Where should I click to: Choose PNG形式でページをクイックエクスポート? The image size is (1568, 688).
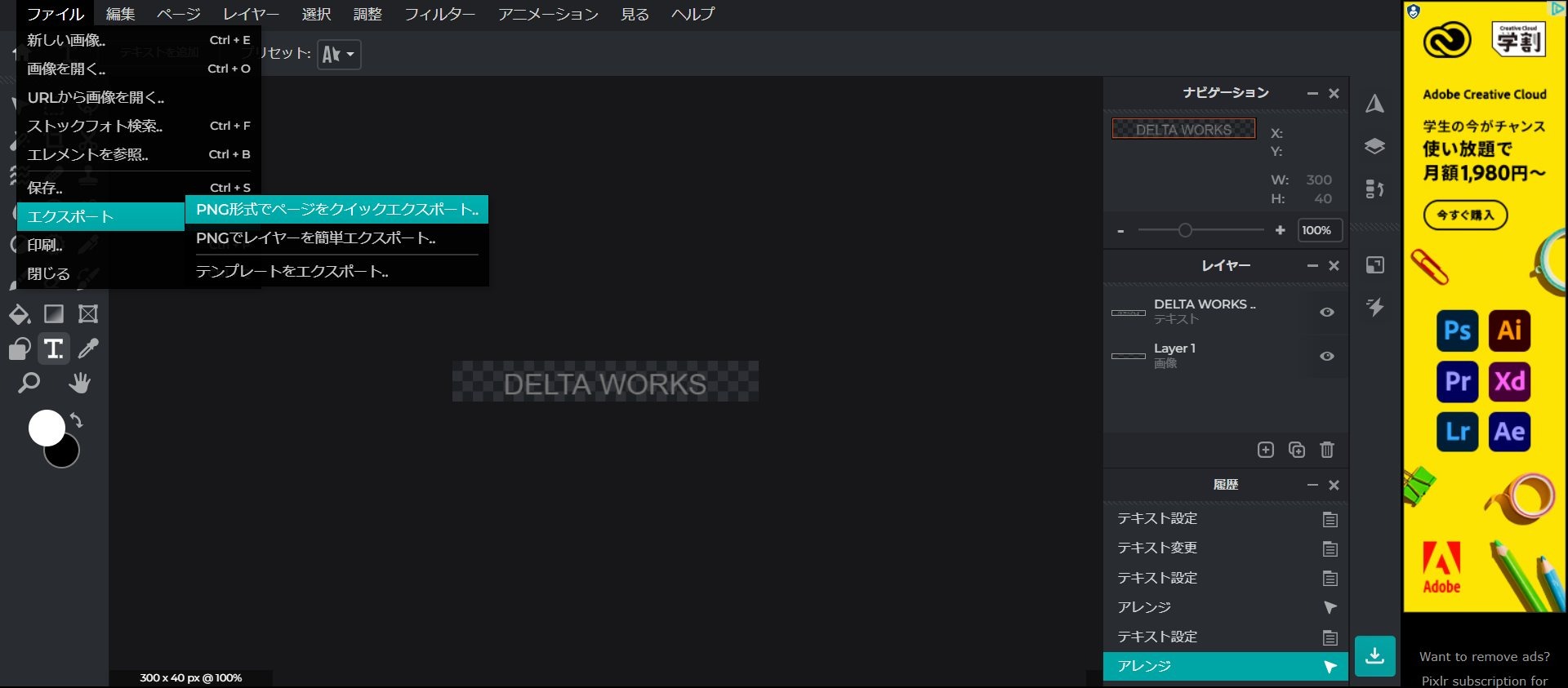tap(336, 210)
